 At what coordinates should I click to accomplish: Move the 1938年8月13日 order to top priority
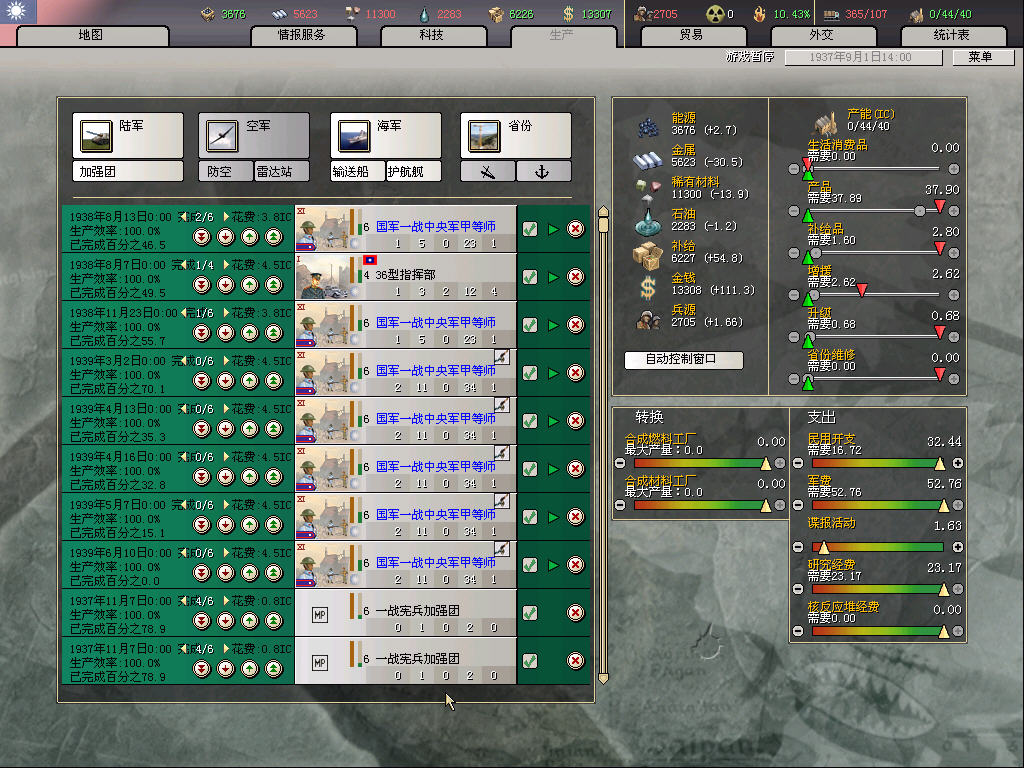[x=273, y=237]
